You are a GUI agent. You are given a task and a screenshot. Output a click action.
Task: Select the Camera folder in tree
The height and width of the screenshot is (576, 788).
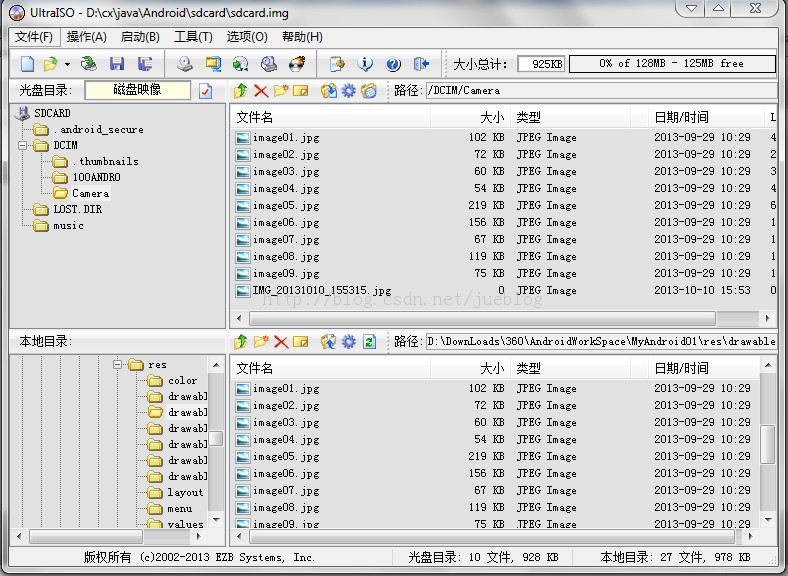point(90,194)
